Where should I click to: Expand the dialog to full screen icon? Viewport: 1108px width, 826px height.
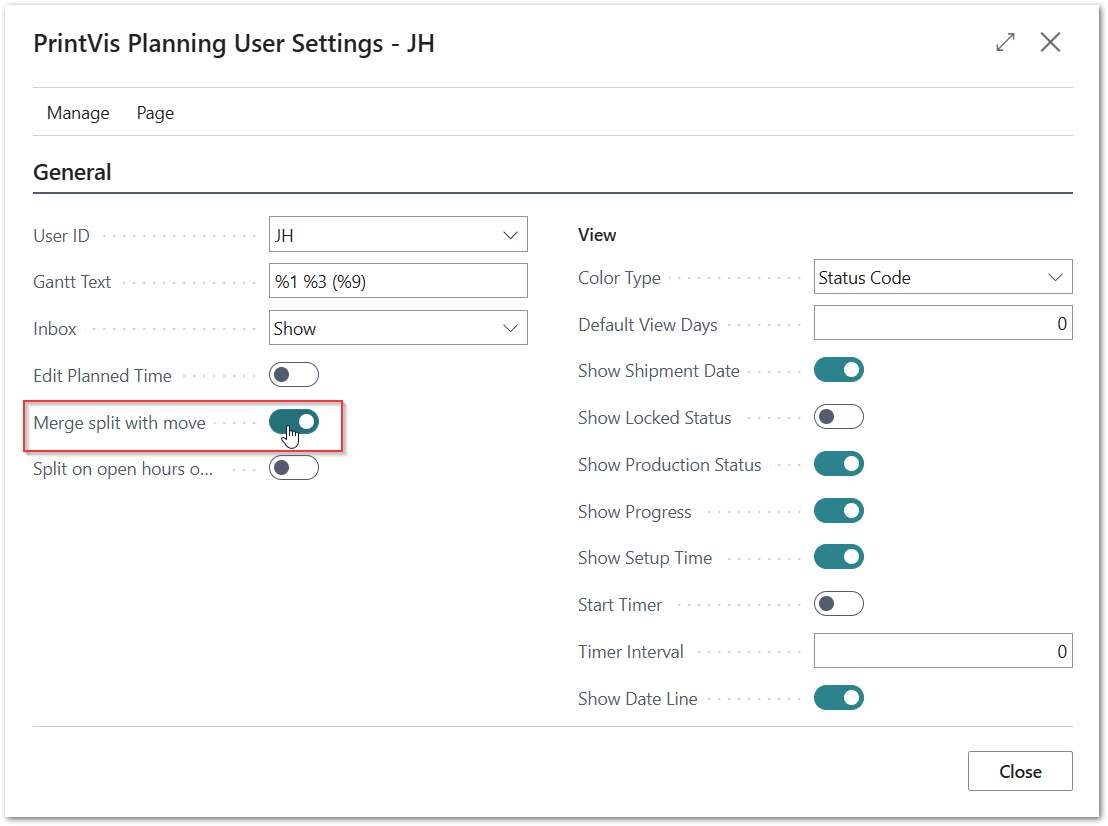pos(1005,42)
